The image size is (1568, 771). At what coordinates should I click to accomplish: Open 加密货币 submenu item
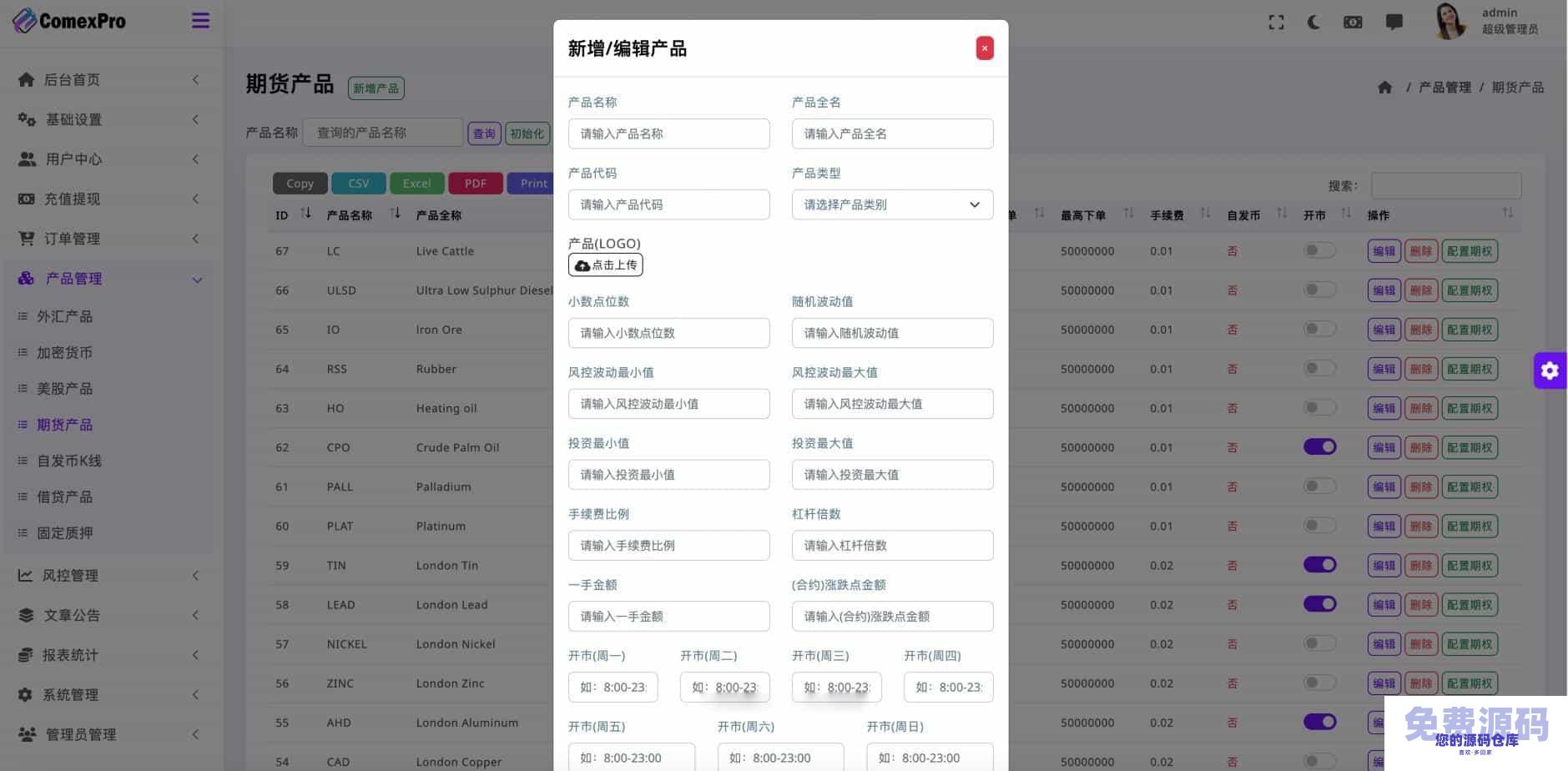click(64, 352)
